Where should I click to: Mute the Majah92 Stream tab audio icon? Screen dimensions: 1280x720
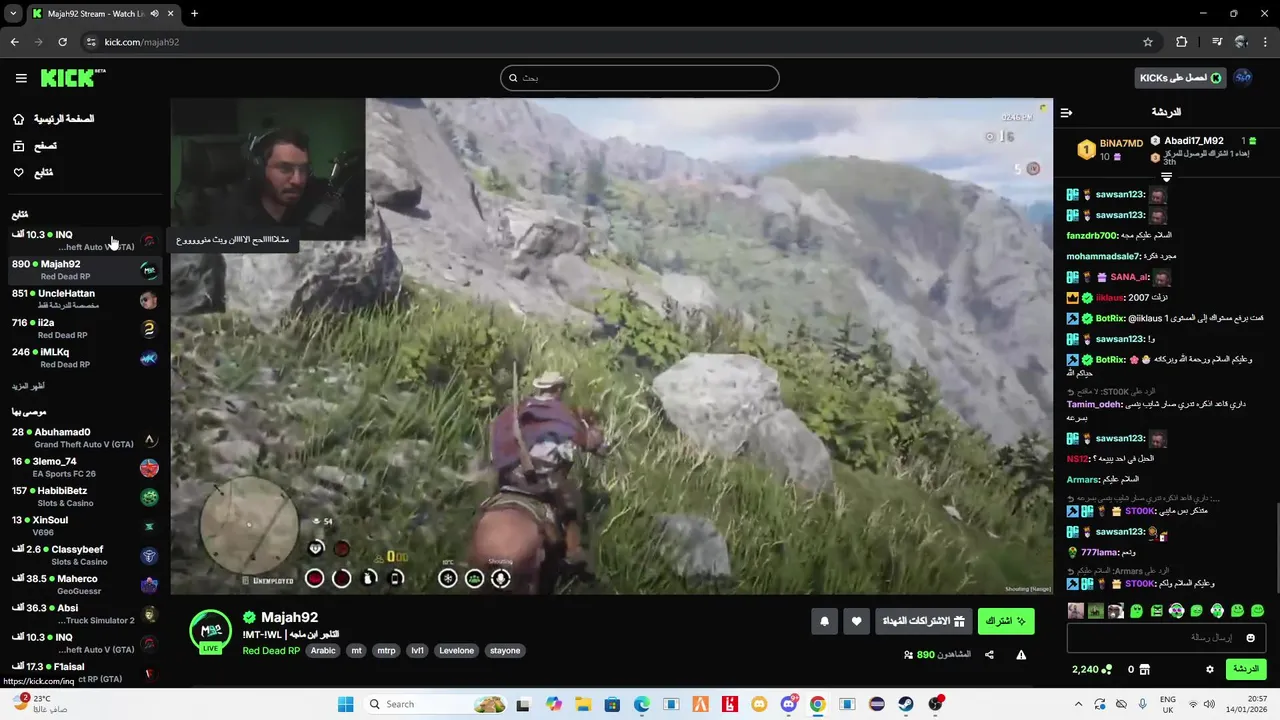(x=154, y=13)
